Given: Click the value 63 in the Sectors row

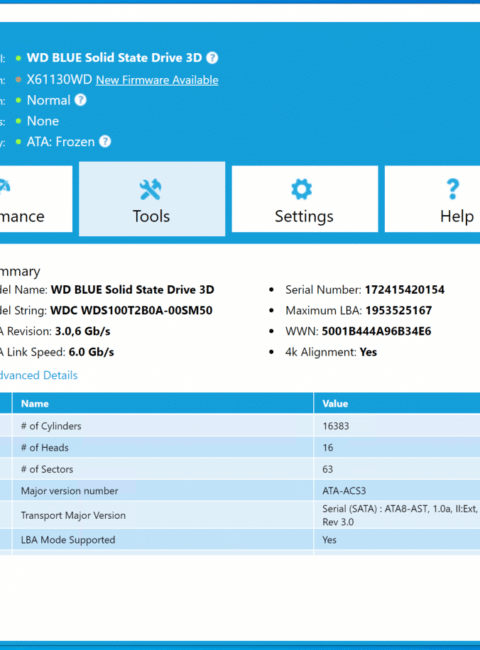Looking at the screenshot, I should [x=327, y=469].
